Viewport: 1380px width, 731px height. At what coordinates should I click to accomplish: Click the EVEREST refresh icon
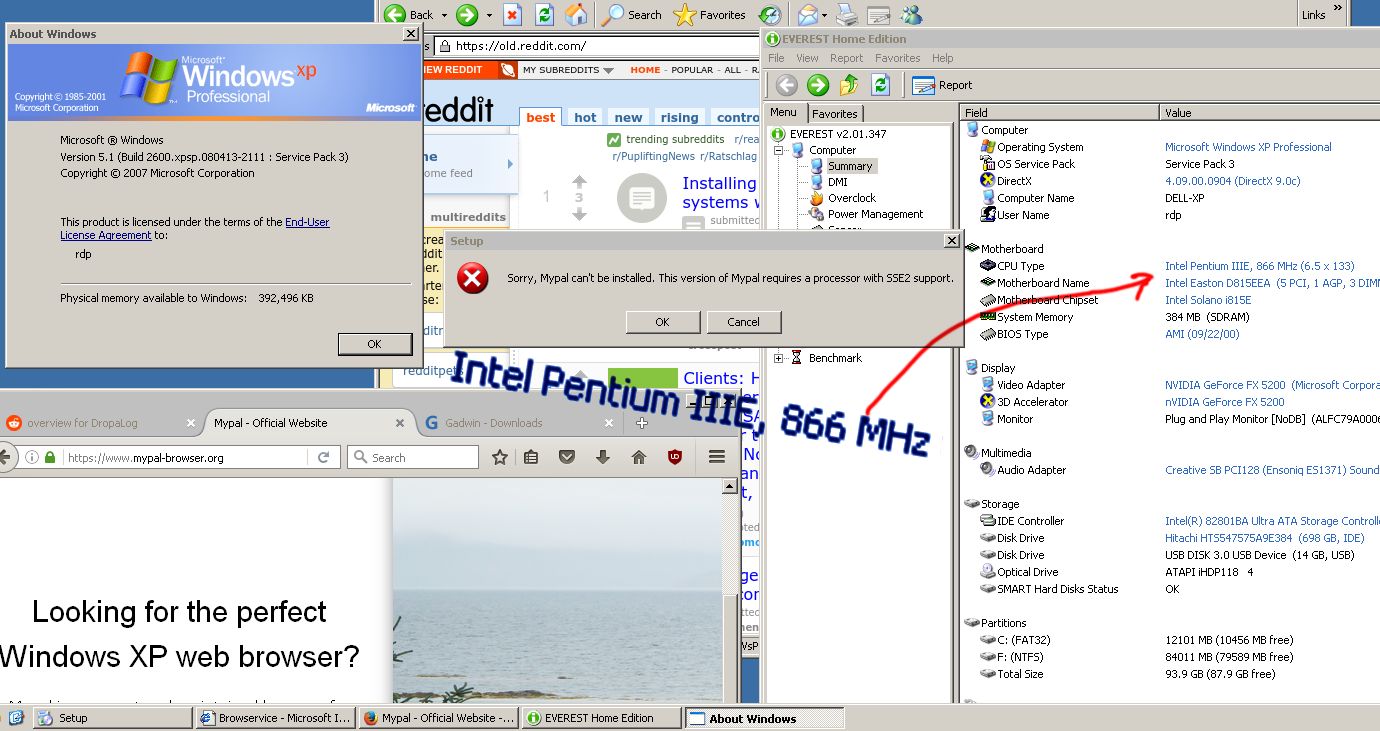pyautogui.click(x=880, y=85)
